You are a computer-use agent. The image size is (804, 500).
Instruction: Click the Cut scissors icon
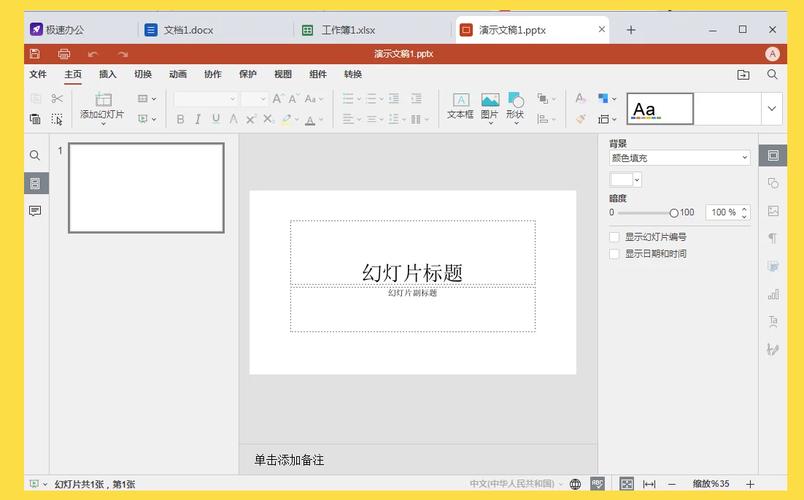tap(57, 98)
